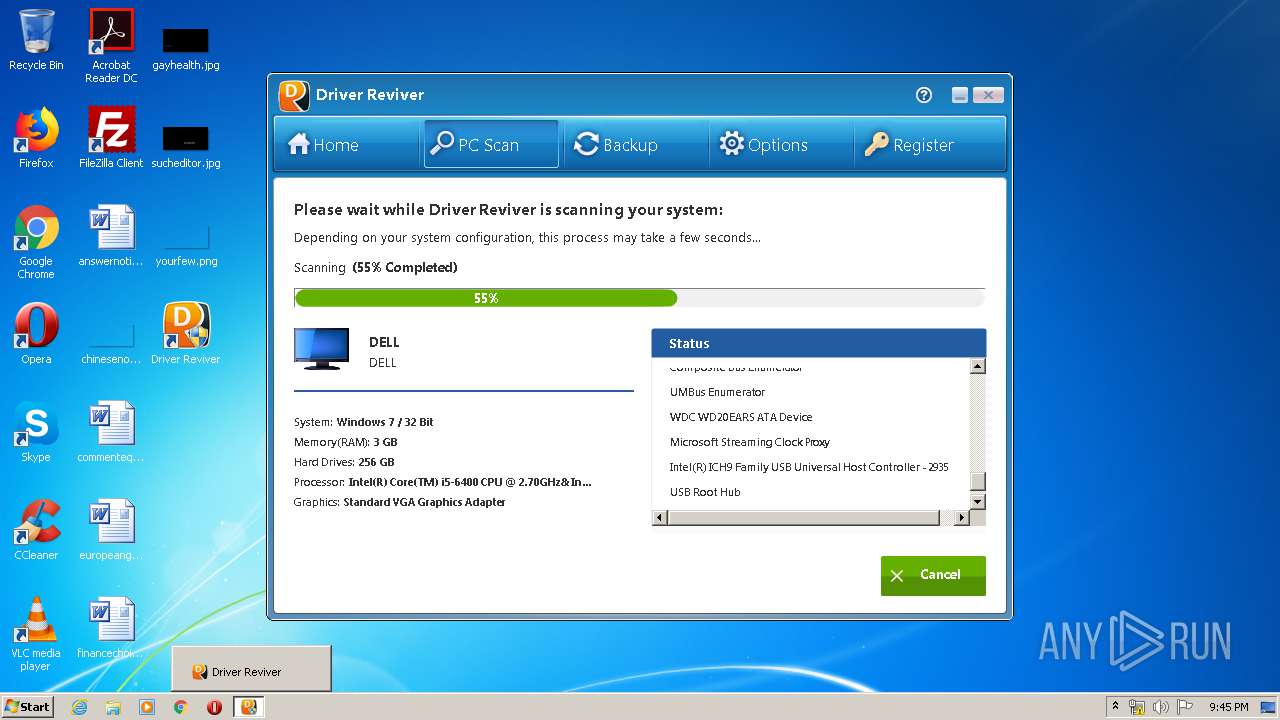Open Windows Explorer from taskbar
1280x720 pixels.
coord(113,707)
